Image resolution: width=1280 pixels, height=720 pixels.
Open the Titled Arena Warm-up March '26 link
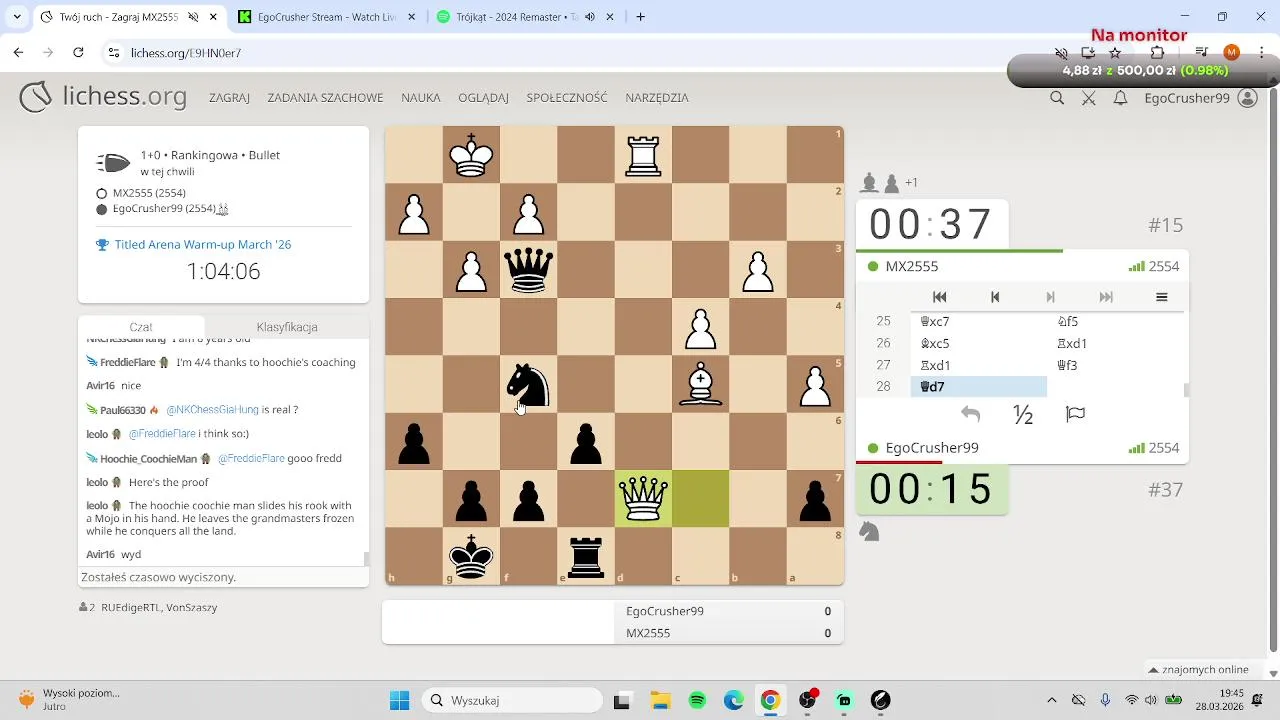[x=203, y=245]
